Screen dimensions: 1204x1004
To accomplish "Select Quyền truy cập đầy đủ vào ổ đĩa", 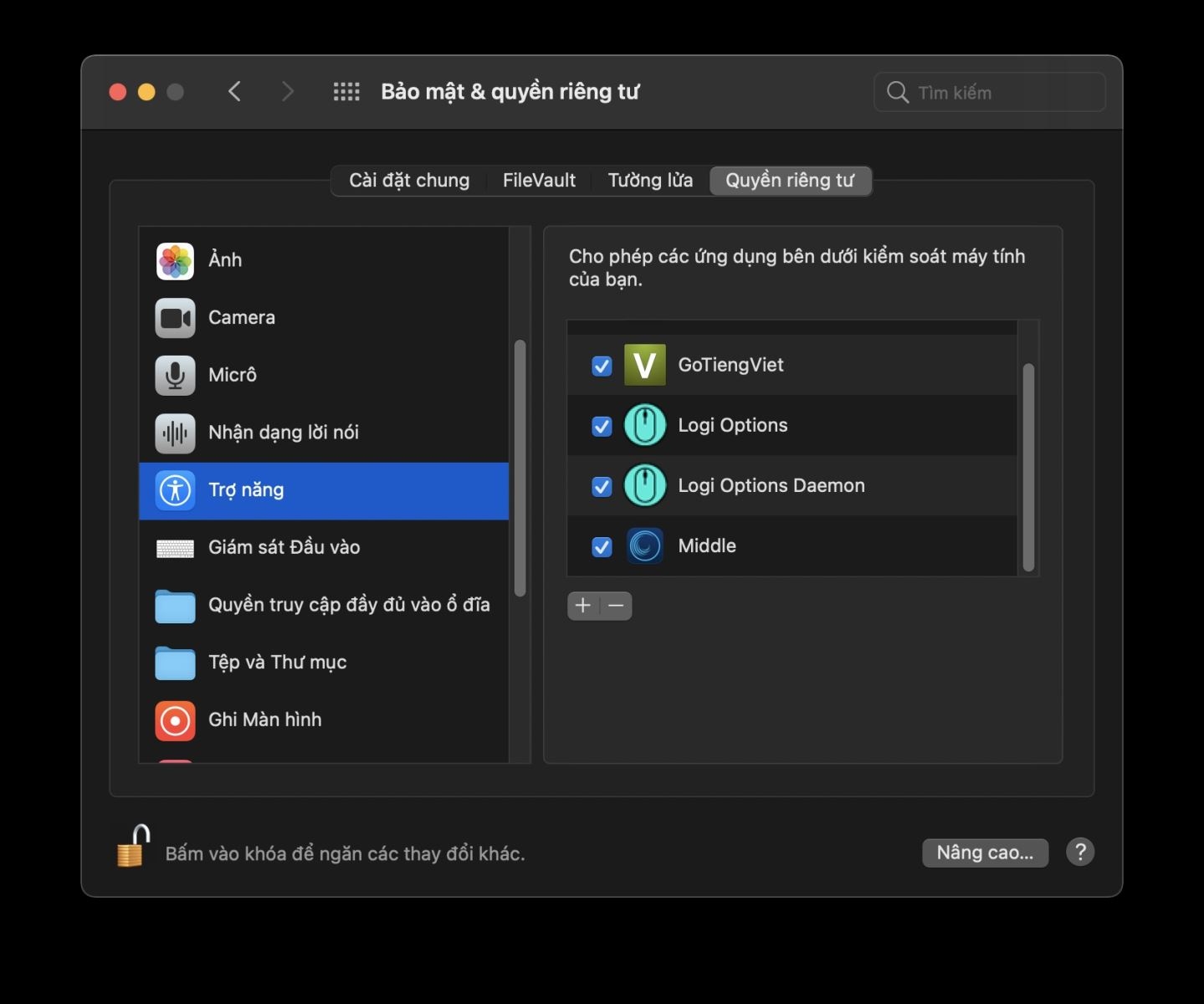I will 324,606.
